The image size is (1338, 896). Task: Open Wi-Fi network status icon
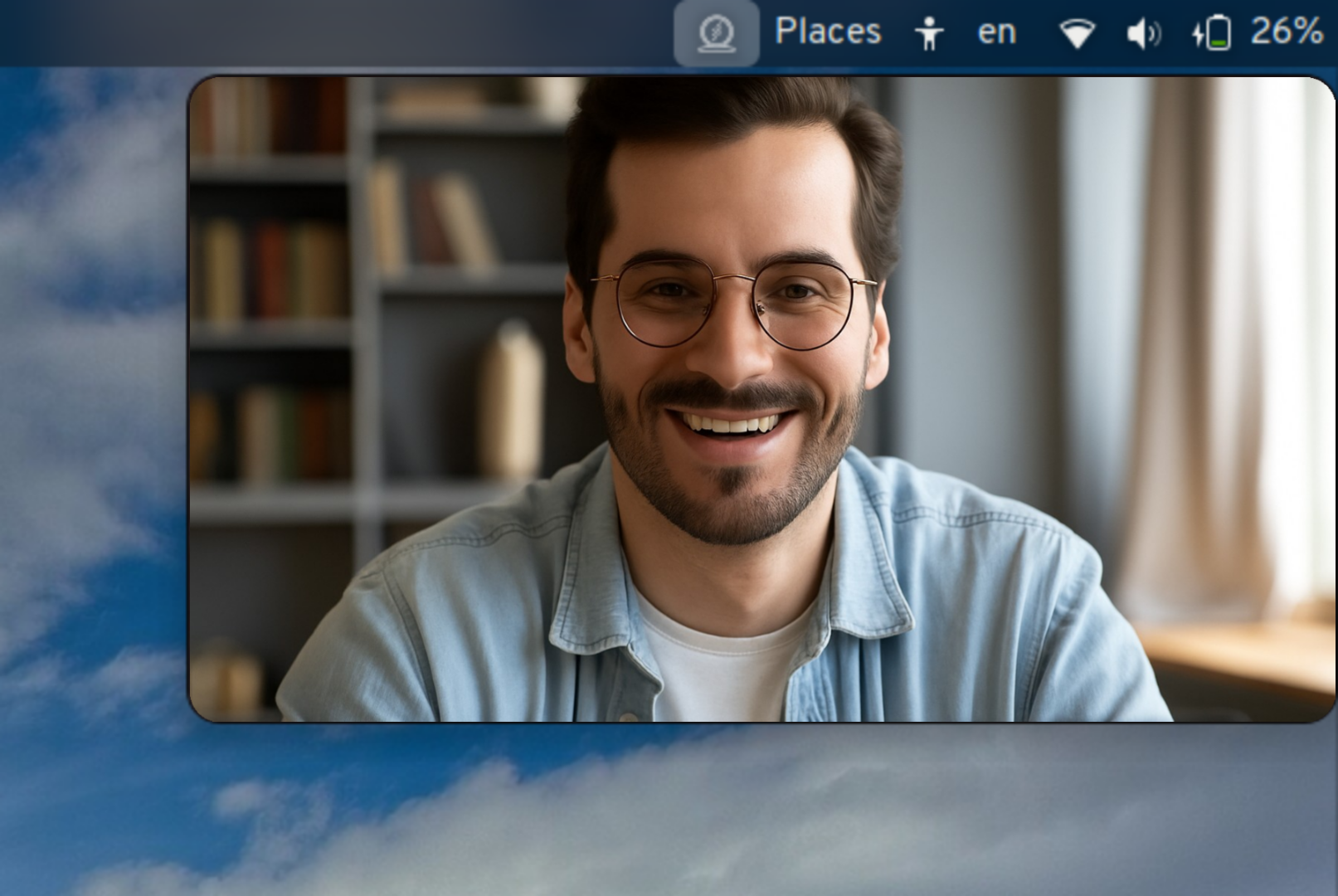point(1078,34)
